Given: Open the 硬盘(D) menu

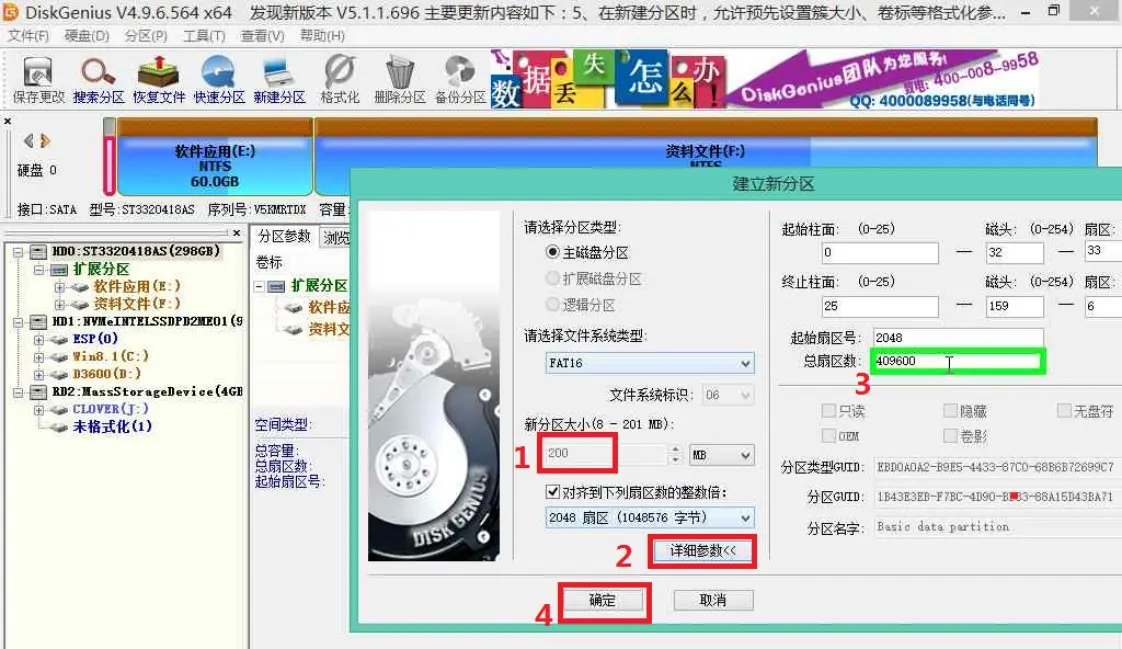Looking at the screenshot, I should pos(86,36).
